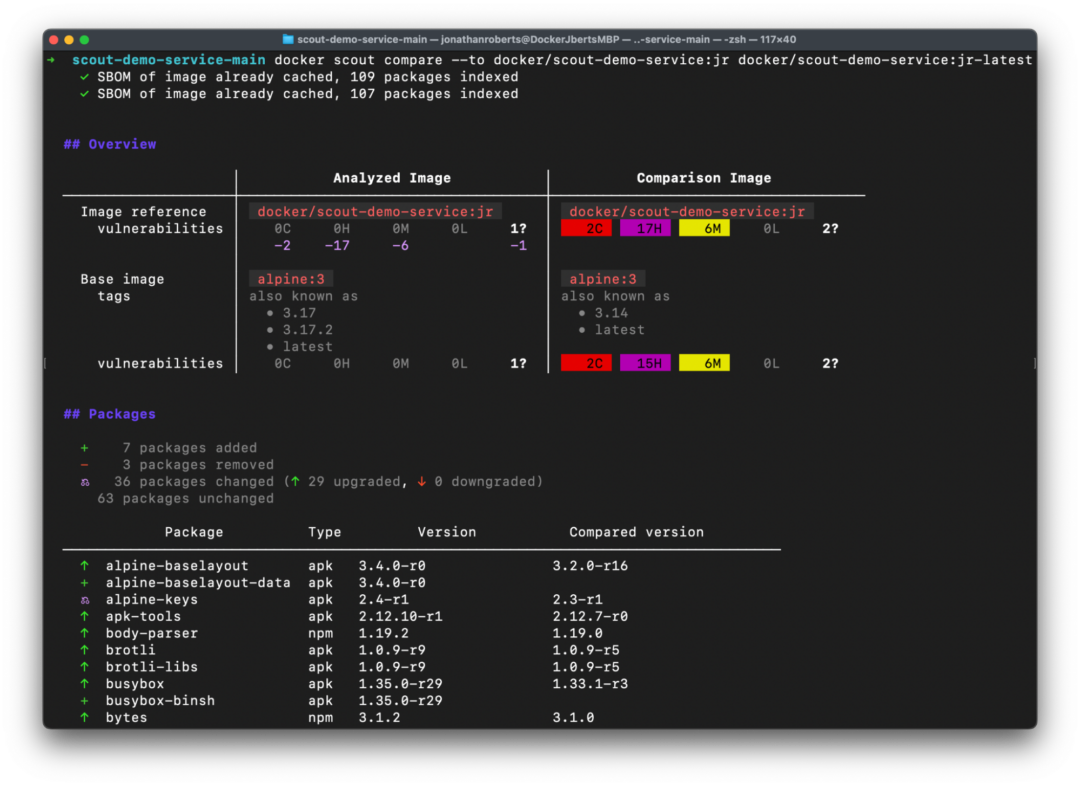
Task: Click the yellow 6M badge in base image vulnerabilities
Action: 704,362
